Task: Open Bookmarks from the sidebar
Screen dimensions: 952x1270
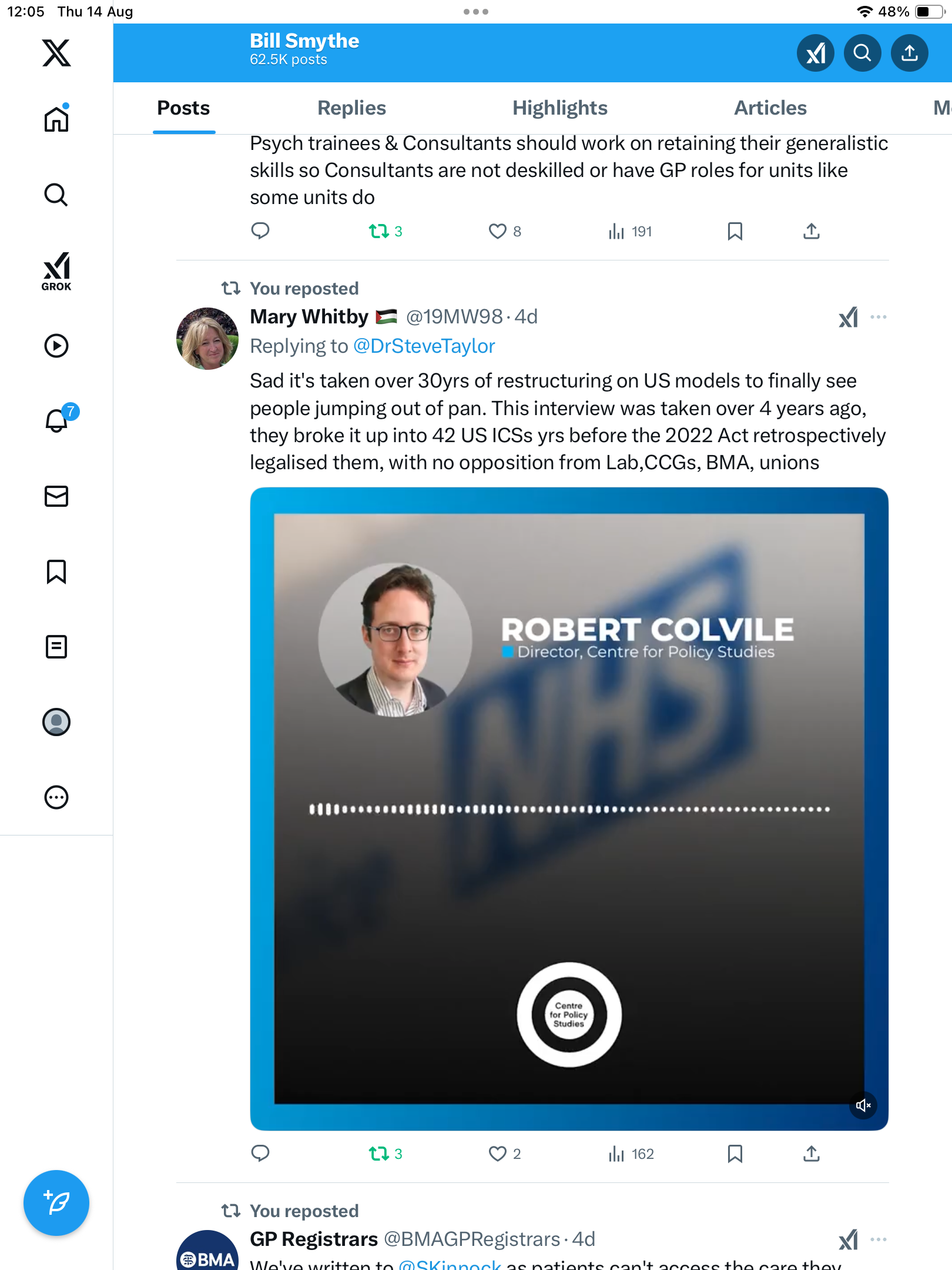Action: tap(56, 571)
